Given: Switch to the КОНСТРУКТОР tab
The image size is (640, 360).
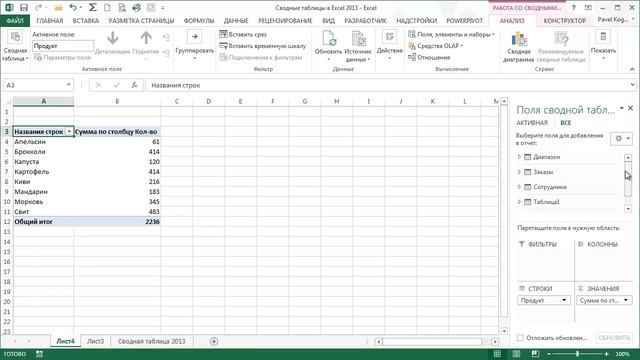Looking at the screenshot, I should (564, 20).
